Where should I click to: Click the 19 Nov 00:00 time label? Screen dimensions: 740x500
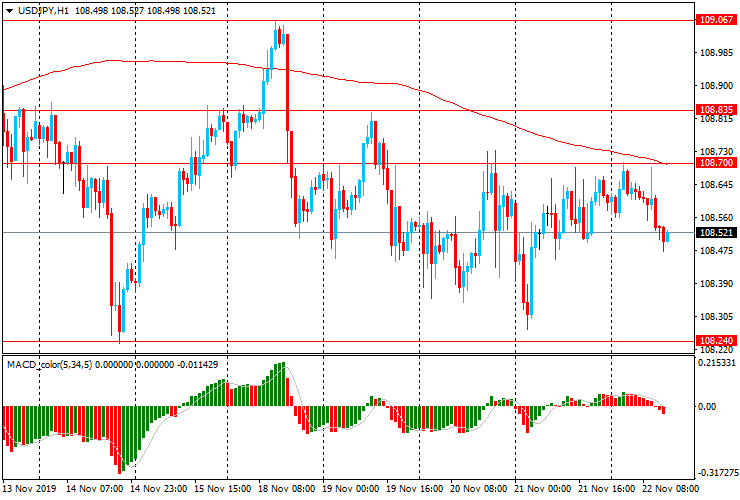click(x=351, y=489)
